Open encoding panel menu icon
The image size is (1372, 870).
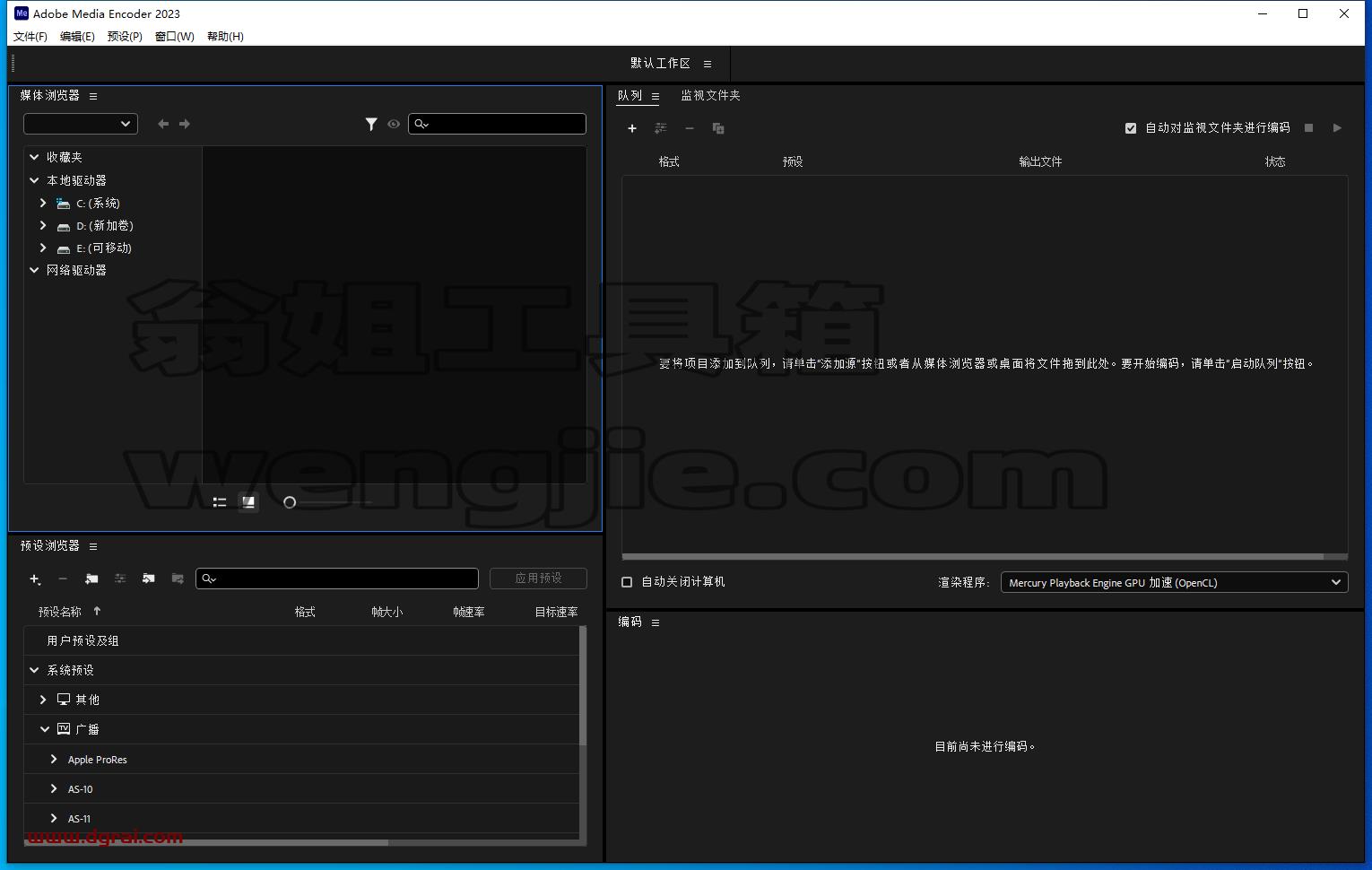[x=656, y=622]
